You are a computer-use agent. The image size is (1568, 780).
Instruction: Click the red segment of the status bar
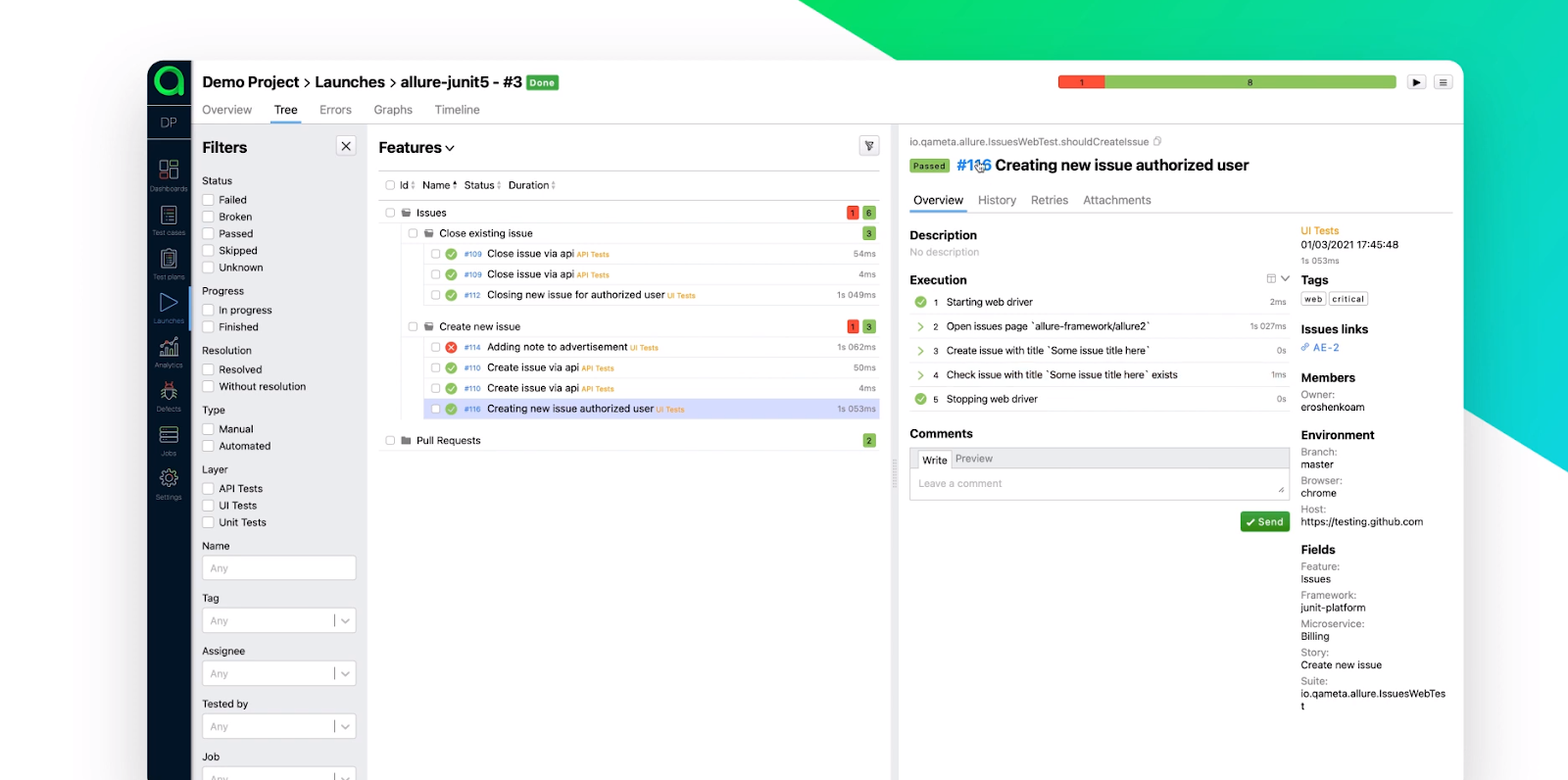pos(1081,82)
